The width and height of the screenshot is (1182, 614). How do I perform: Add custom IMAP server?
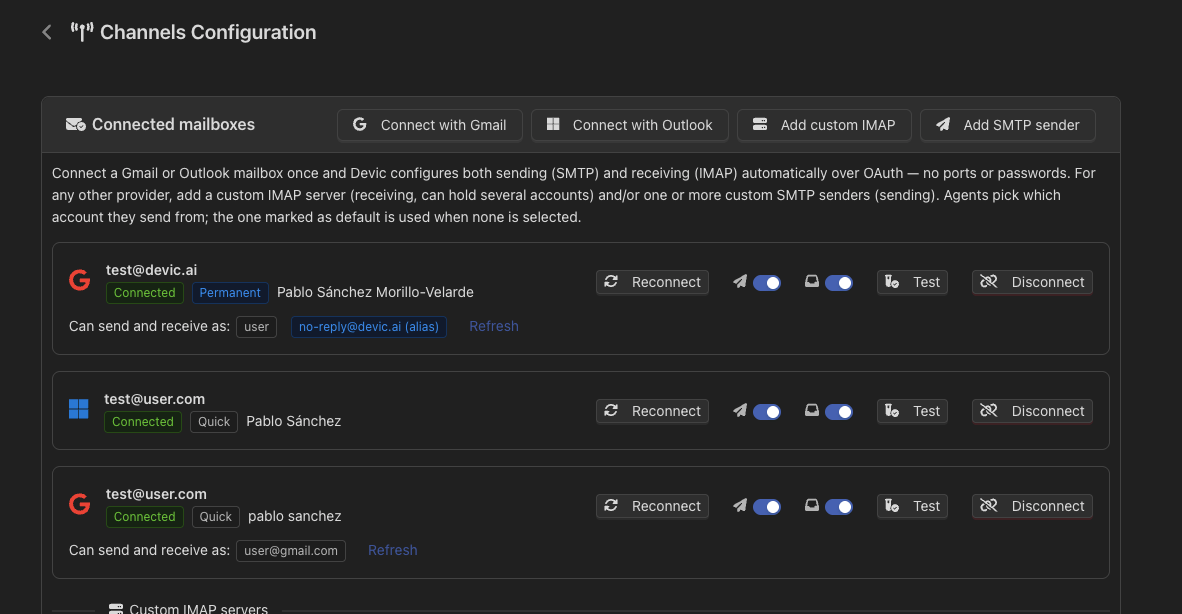point(824,125)
